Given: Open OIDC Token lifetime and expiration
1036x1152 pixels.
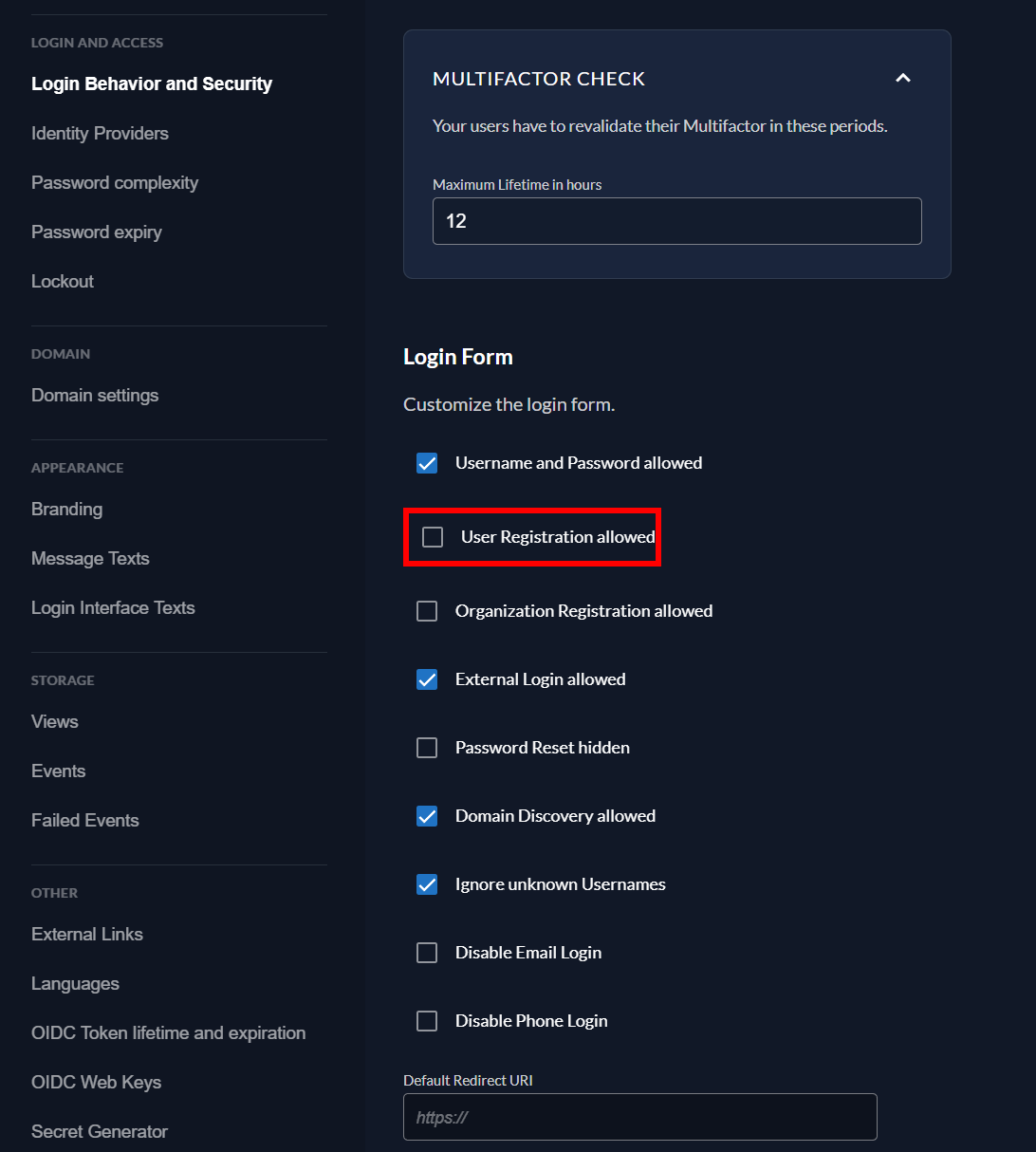Looking at the screenshot, I should point(168,1033).
